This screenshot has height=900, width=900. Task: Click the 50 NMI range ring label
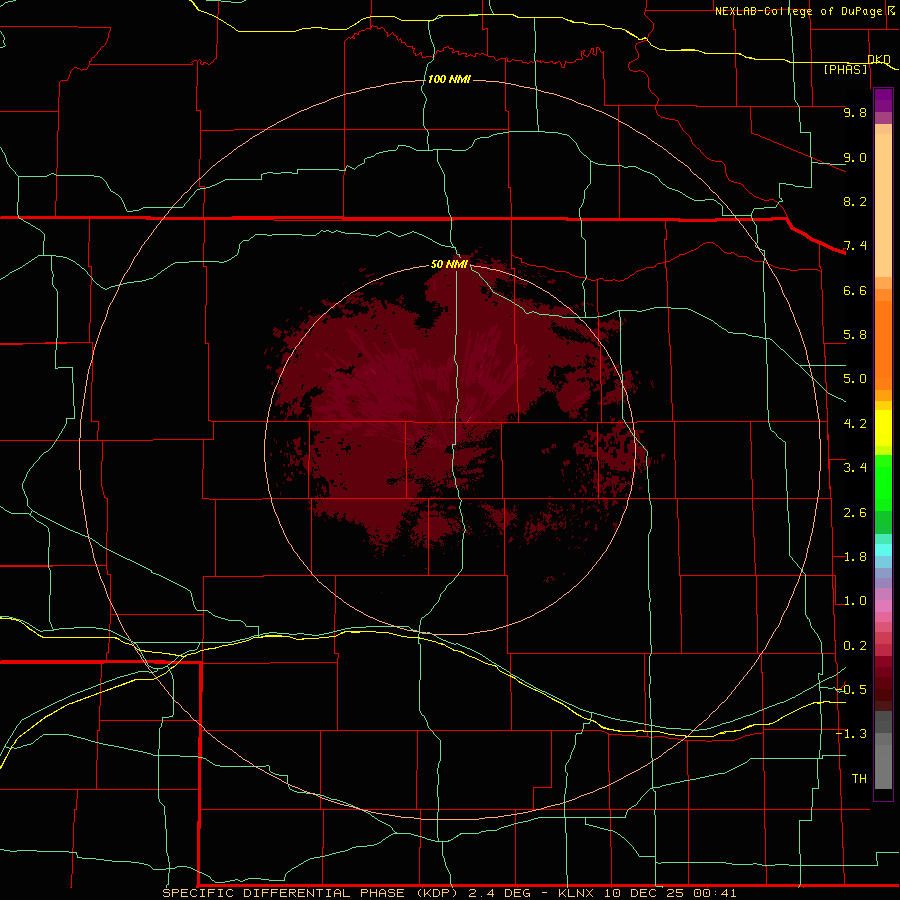[449, 264]
